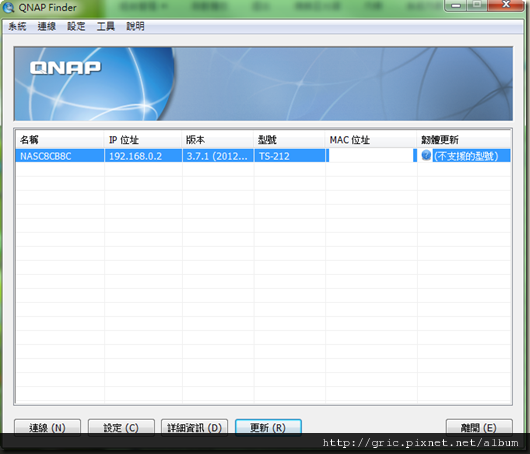This screenshot has height=454, width=530.
Task: Open the 系統 menu
Action: [x=17, y=26]
